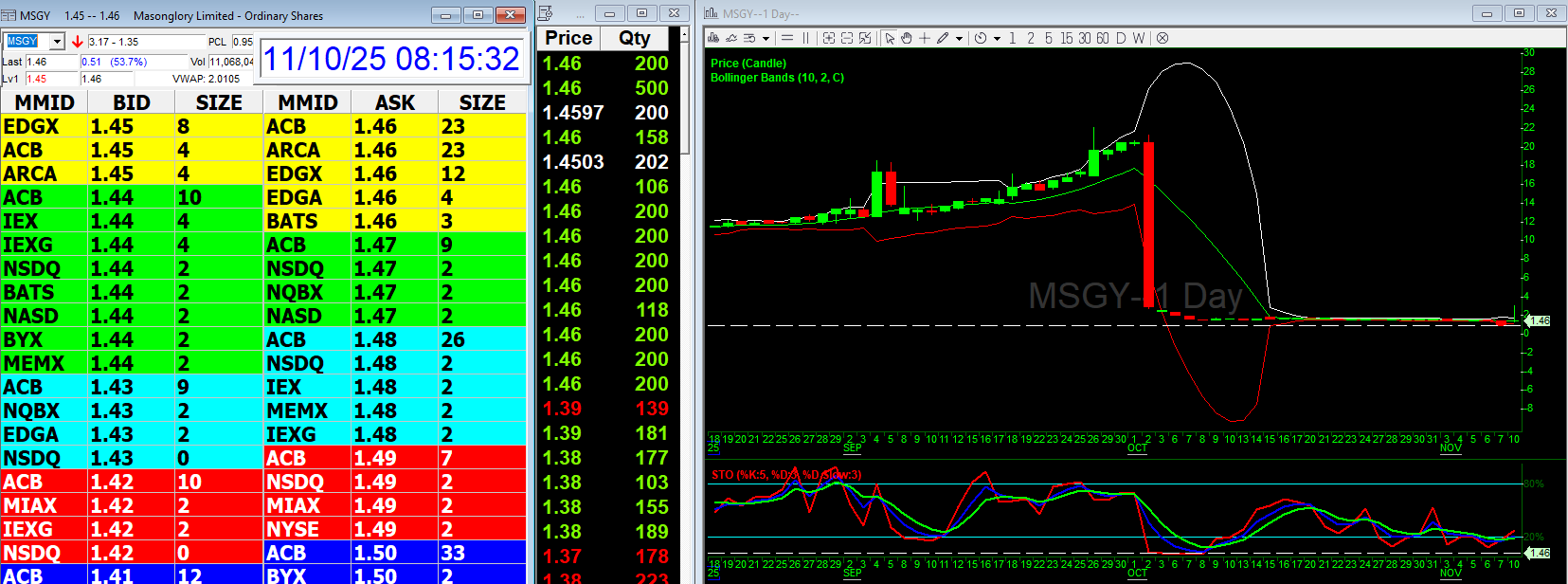Click the time and sales vertical scrollbar
Screen dimensions: 1568x584
pos(686,95)
